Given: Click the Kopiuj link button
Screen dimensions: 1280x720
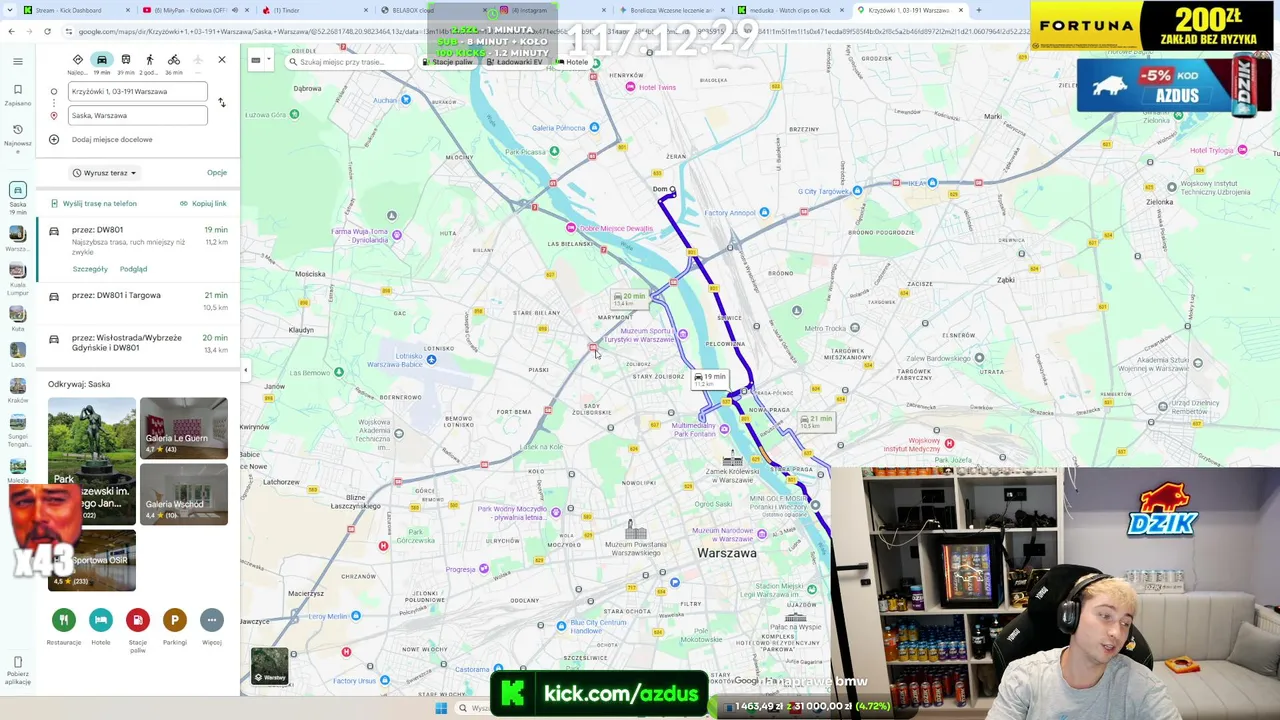Looking at the screenshot, I should point(203,203).
